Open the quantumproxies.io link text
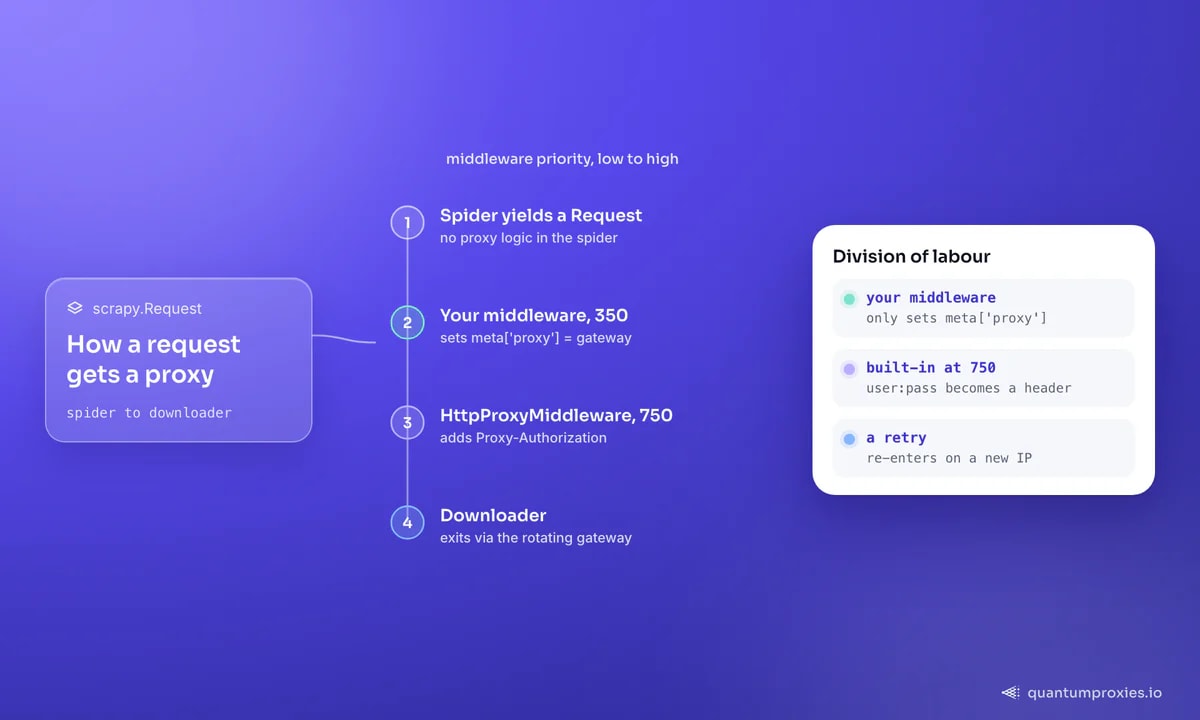This screenshot has height=720, width=1200. click(1094, 692)
